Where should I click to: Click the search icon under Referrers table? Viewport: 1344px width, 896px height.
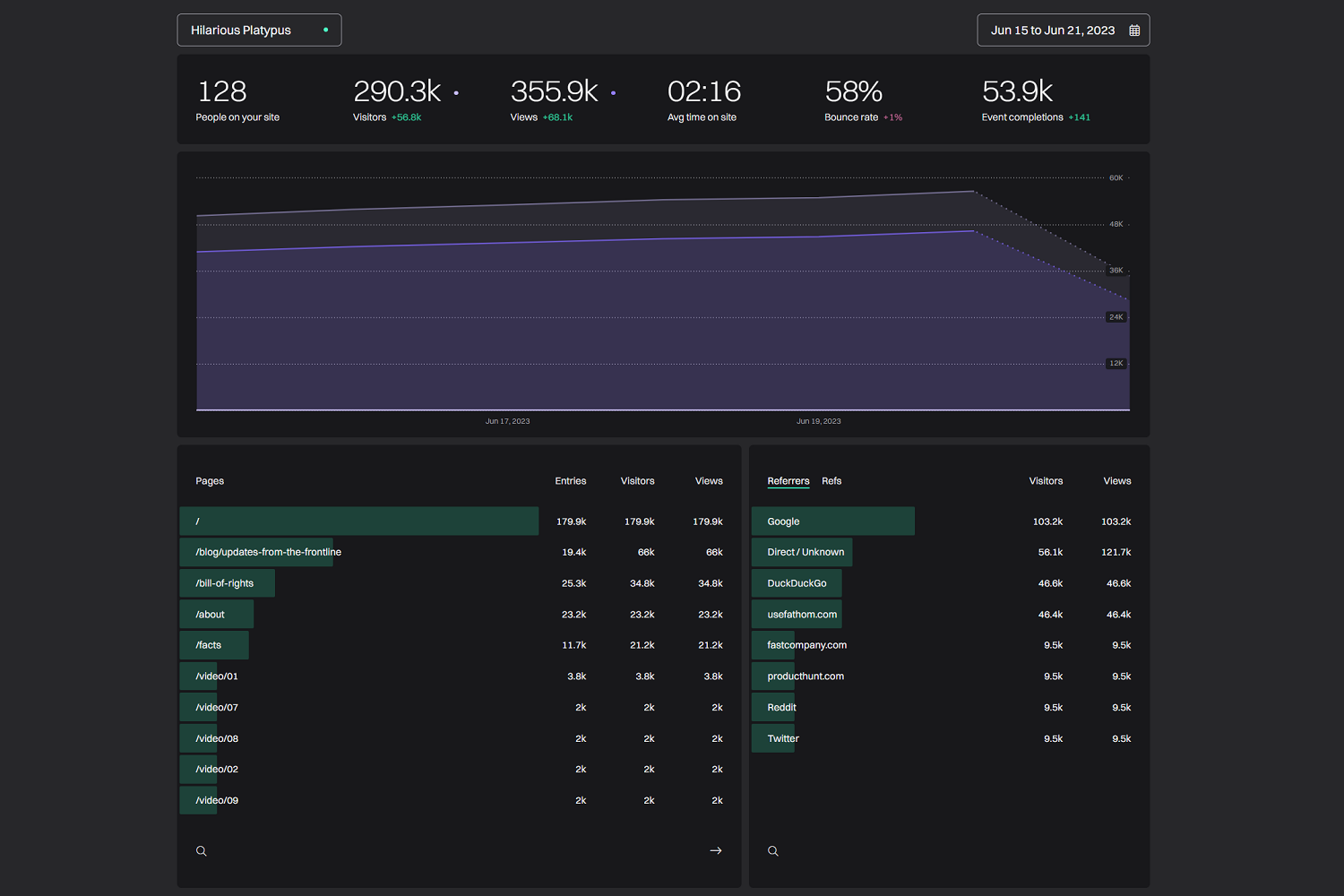pos(773,851)
